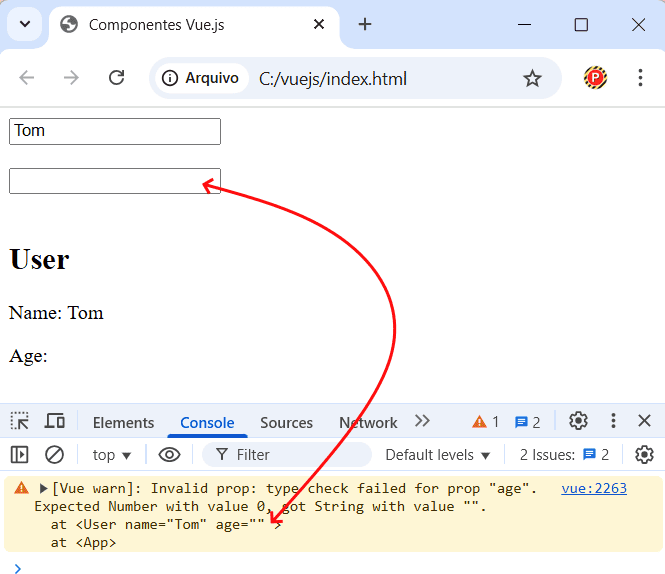Bookmark this page with star icon
The height and width of the screenshot is (574, 665).
(532, 78)
